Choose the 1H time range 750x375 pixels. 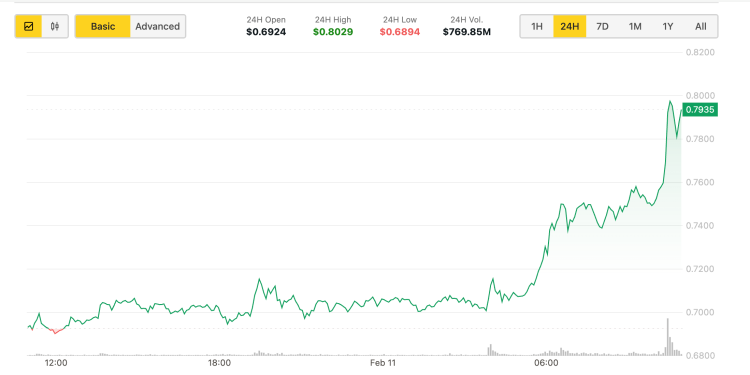[537, 26]
